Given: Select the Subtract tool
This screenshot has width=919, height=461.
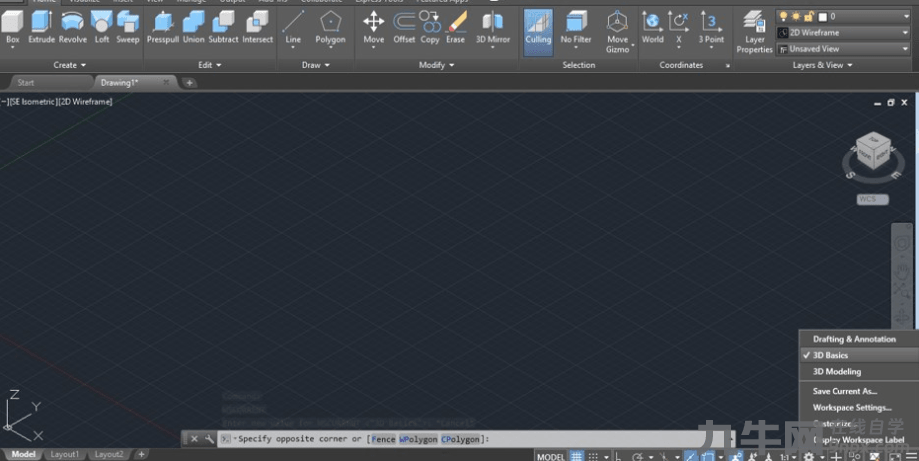Looking at the screenshot, I should tap(223, 28).
